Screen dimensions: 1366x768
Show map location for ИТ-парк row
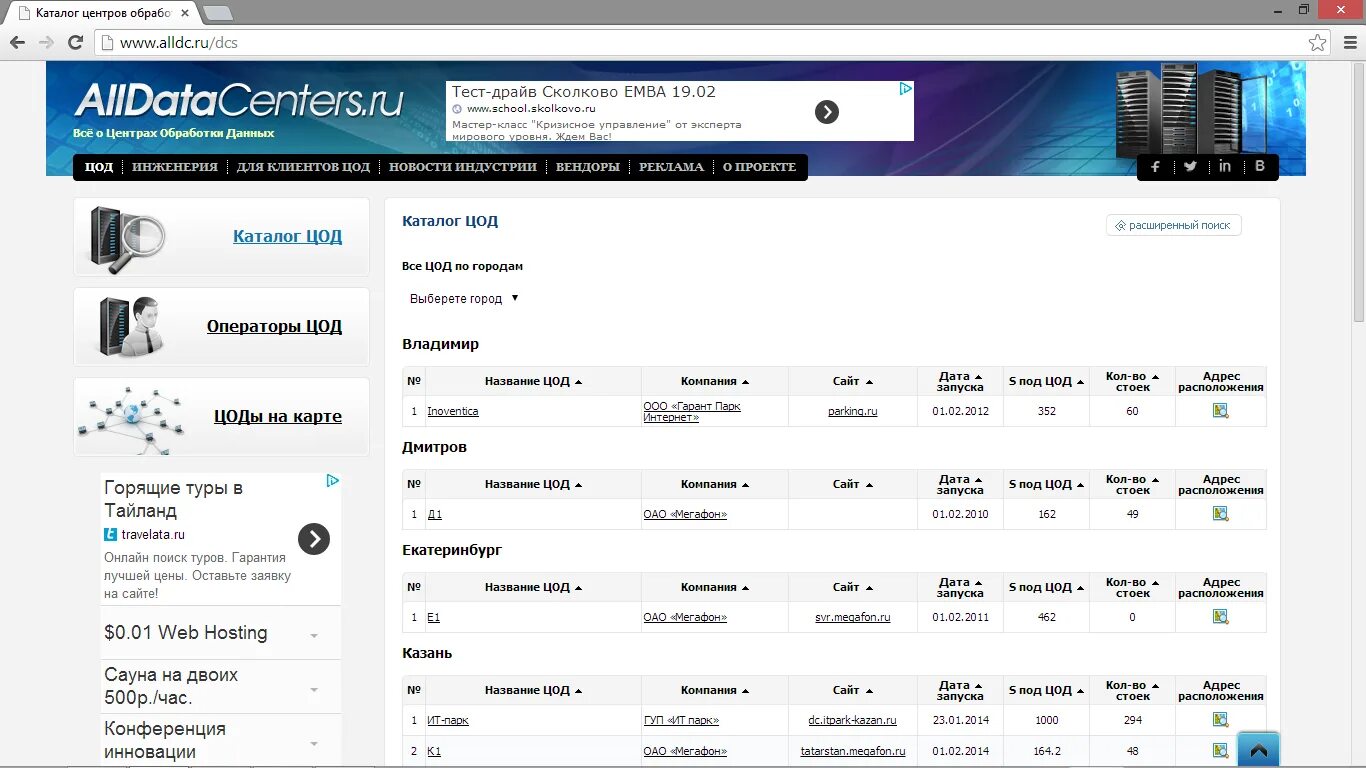(x=1220, y=720)
